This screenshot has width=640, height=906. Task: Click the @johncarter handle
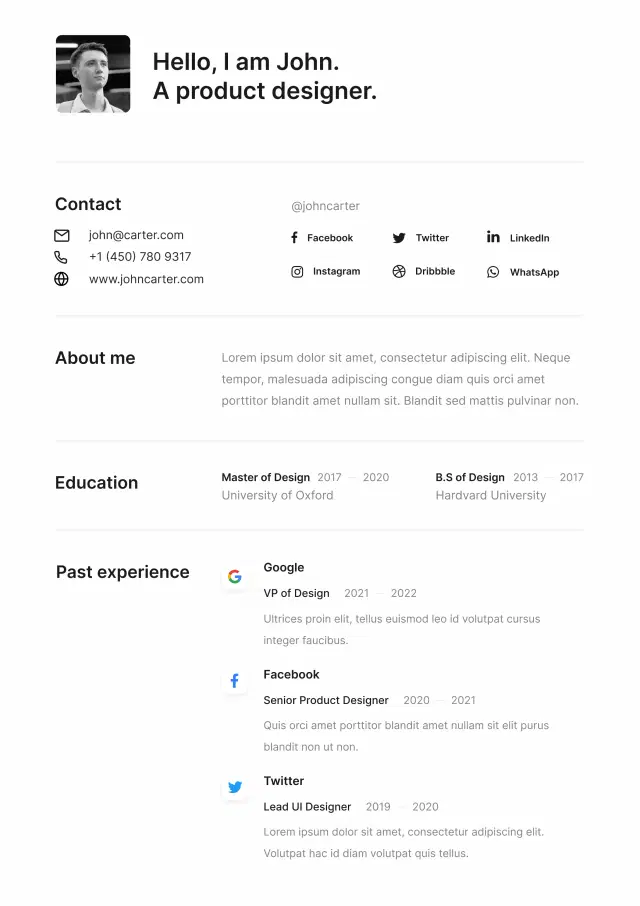pos(325,206)
